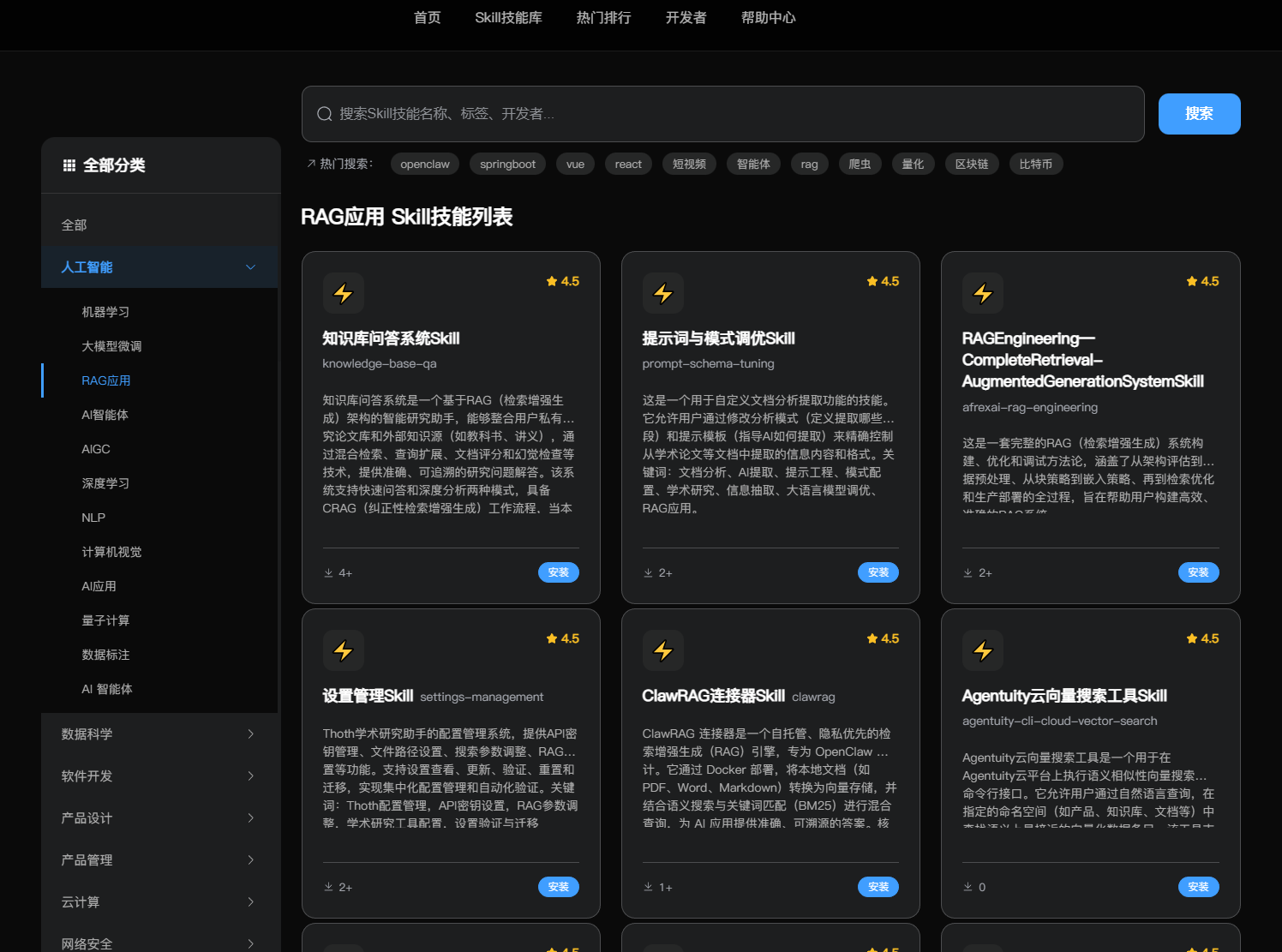The width and height of the screenshot is (1282, 952).
Task: Click the magnifier icon inside the search bar
Action: pos(324,113)
